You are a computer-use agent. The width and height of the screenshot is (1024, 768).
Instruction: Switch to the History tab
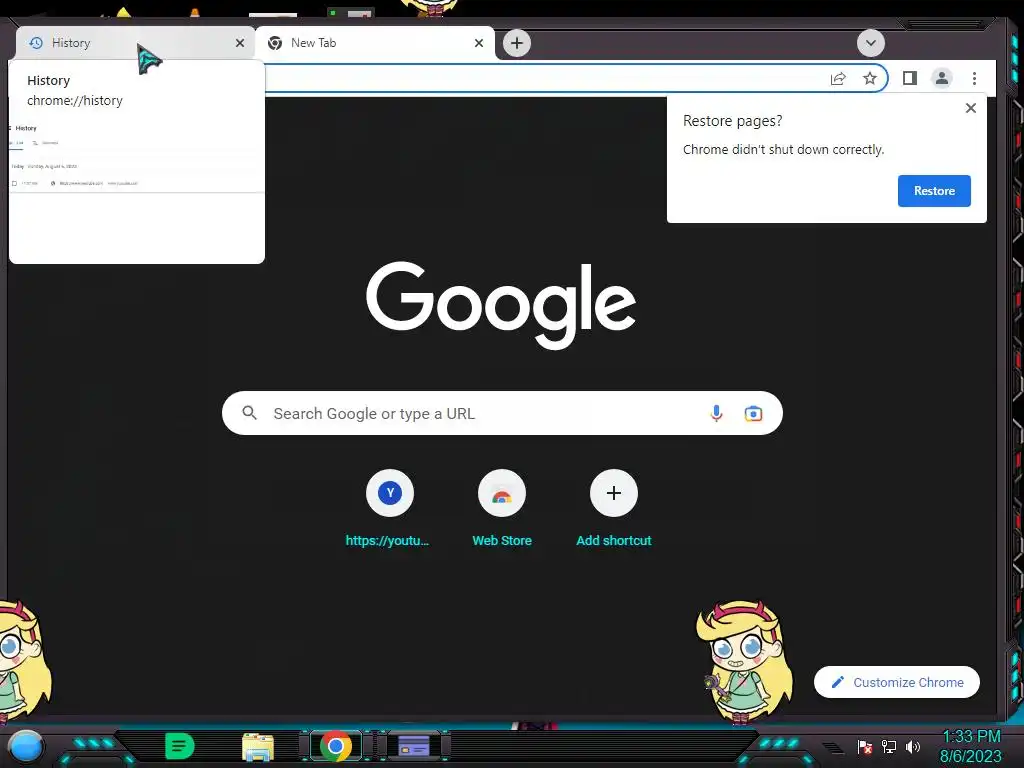pyautogui.click(x=135, y=43)
